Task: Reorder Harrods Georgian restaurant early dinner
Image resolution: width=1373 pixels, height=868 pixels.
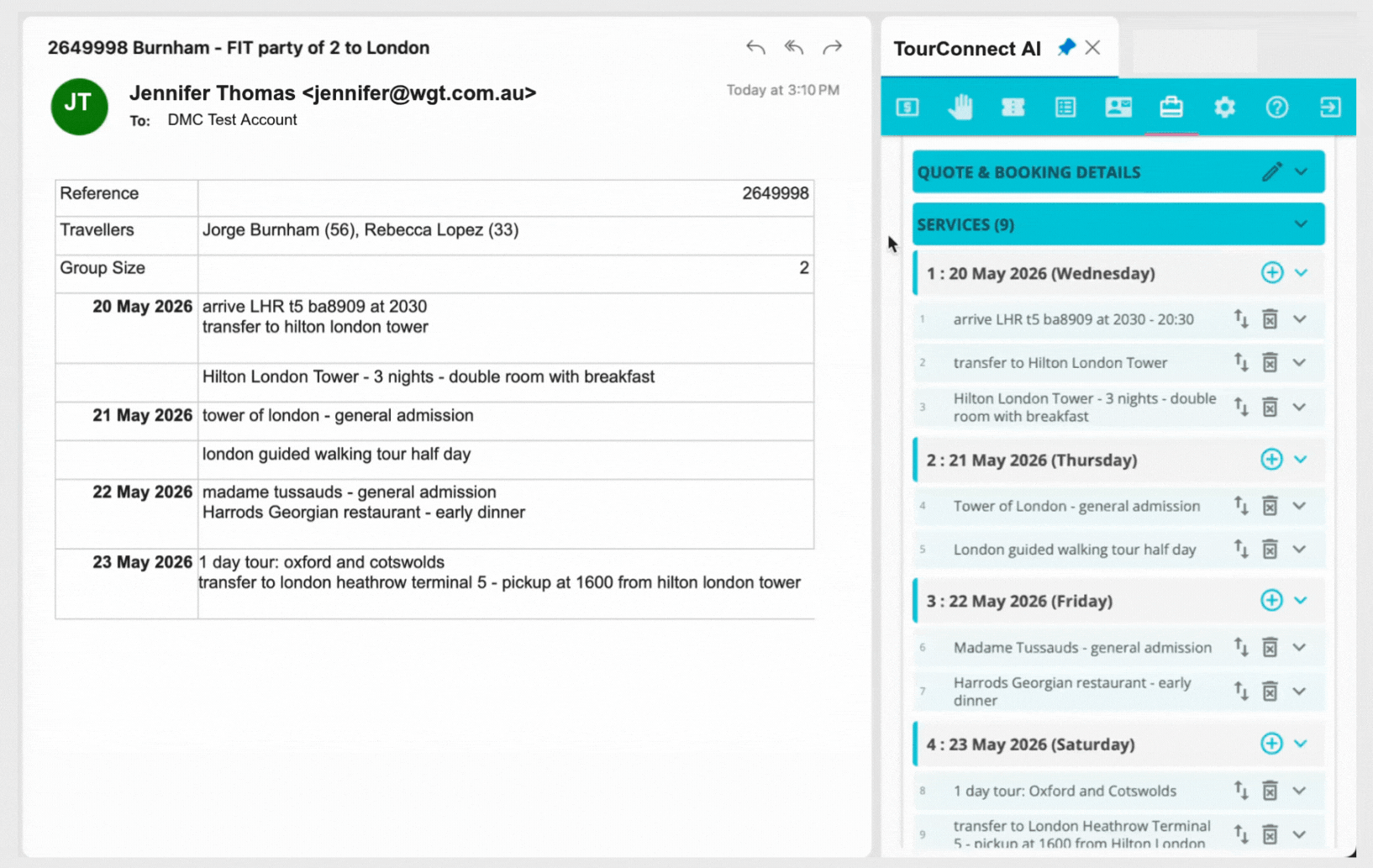Action: [1241, 692]
